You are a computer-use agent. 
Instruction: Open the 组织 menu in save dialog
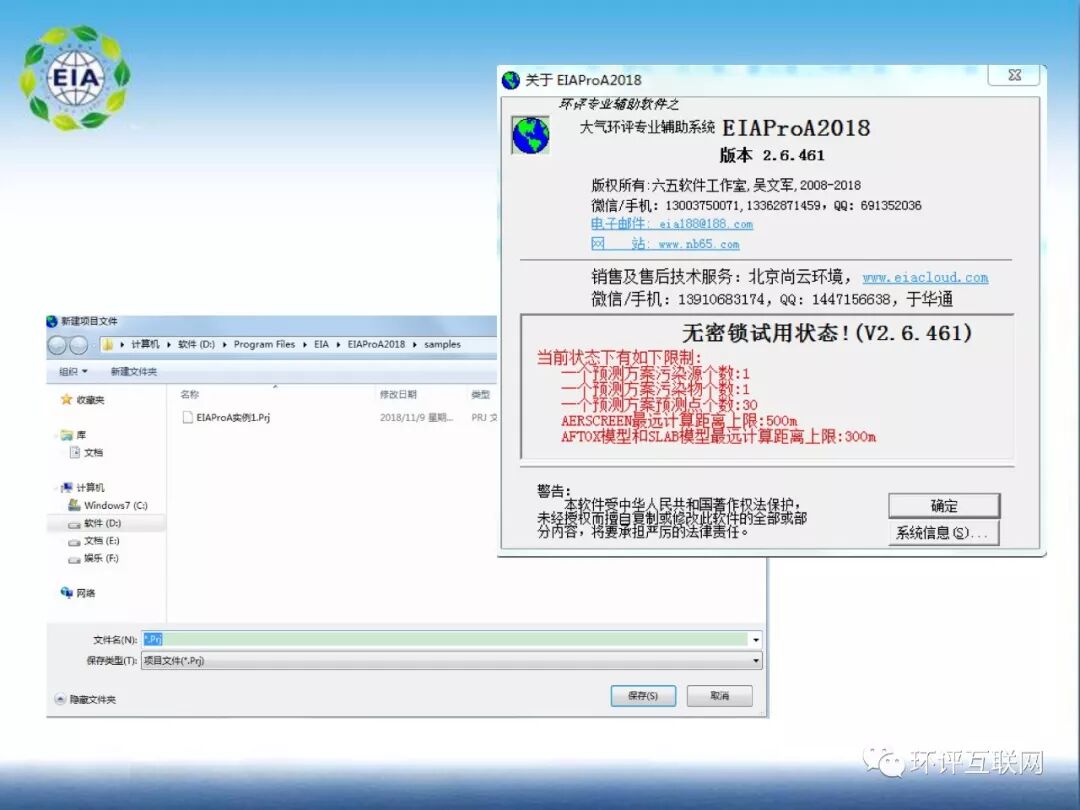point(73,371)
